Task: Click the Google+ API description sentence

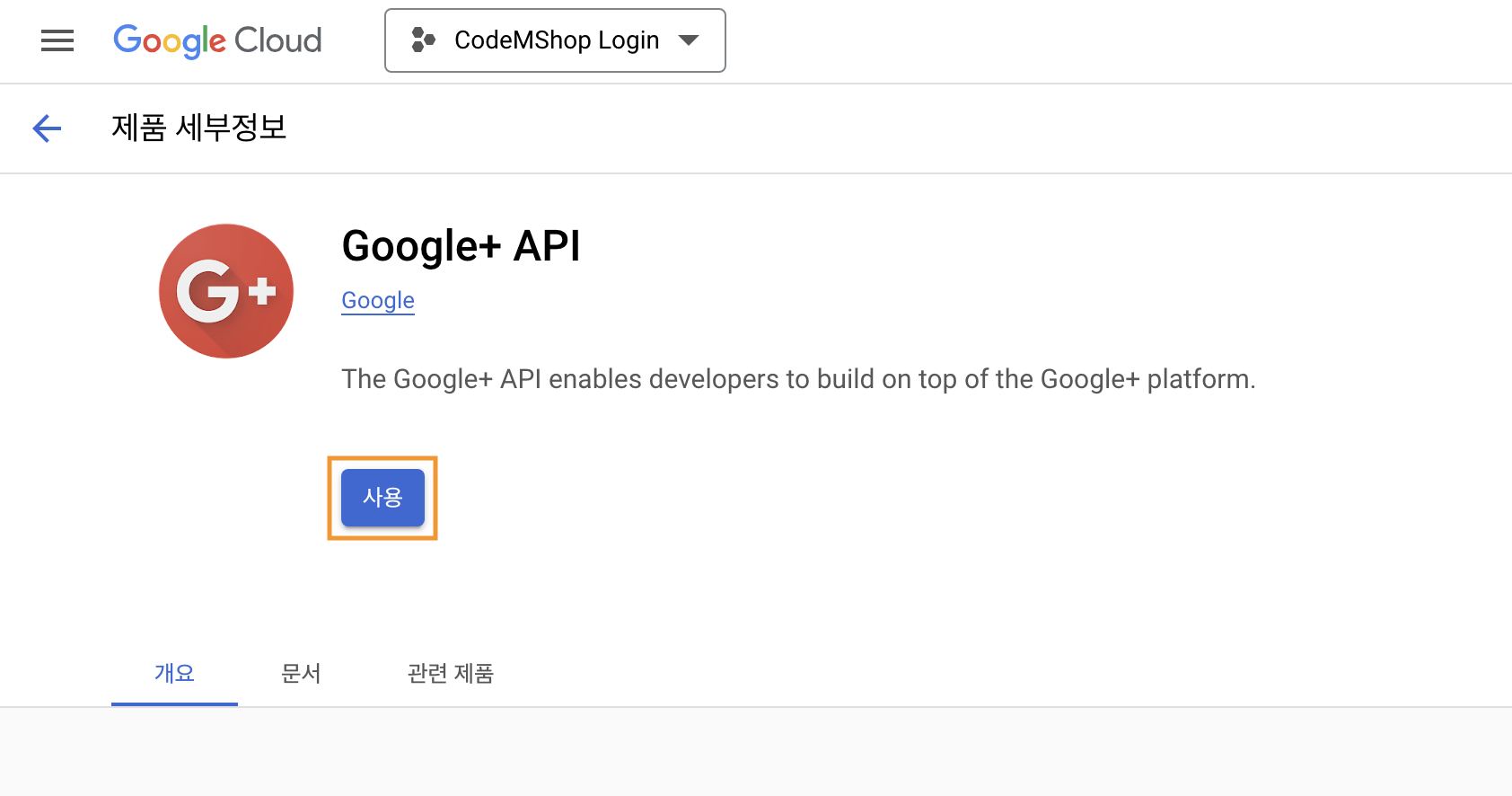Action: pos(798,379)
